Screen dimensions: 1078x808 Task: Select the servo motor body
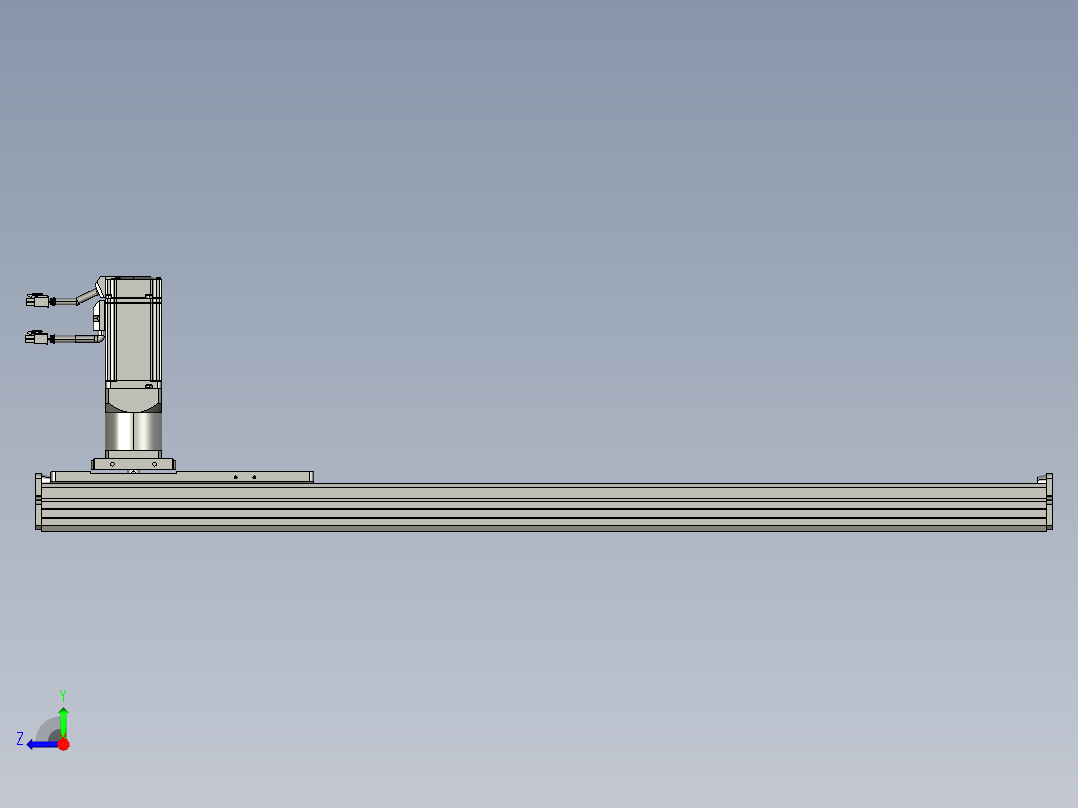point(133,331)
